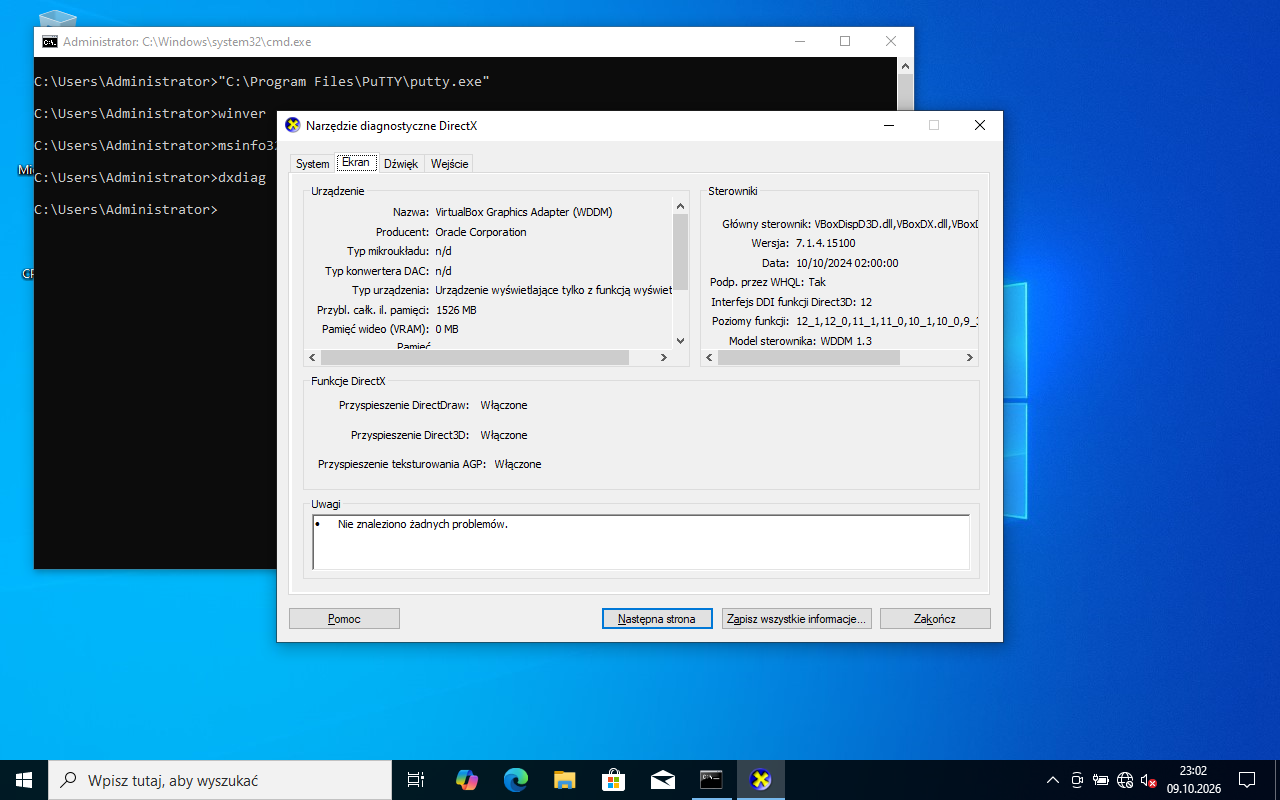
Task: Open Microsoft Store from the taskbar
Action: [613, 779]
